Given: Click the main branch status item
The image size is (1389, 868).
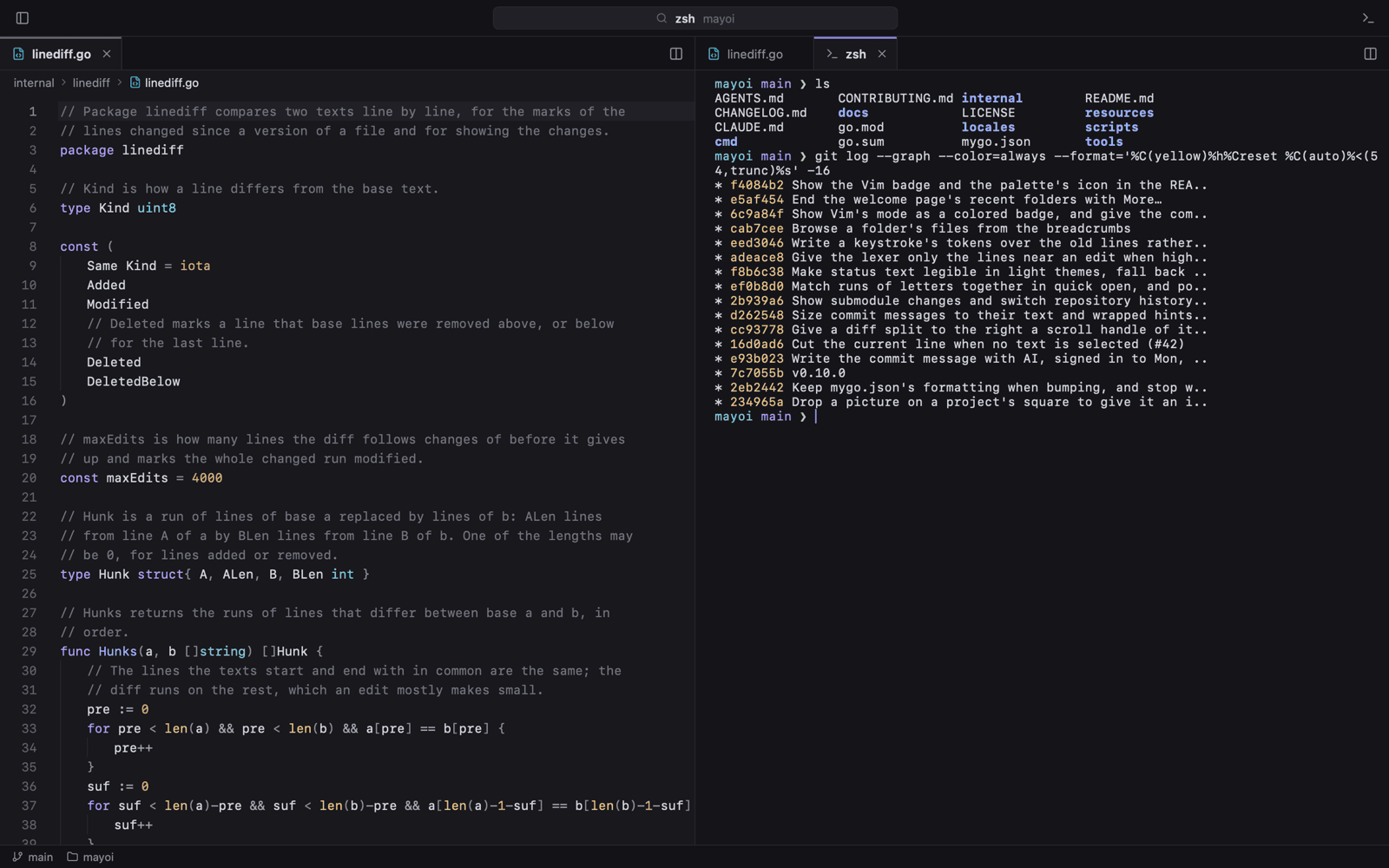Looking at the screenshot, I should 32,857.
